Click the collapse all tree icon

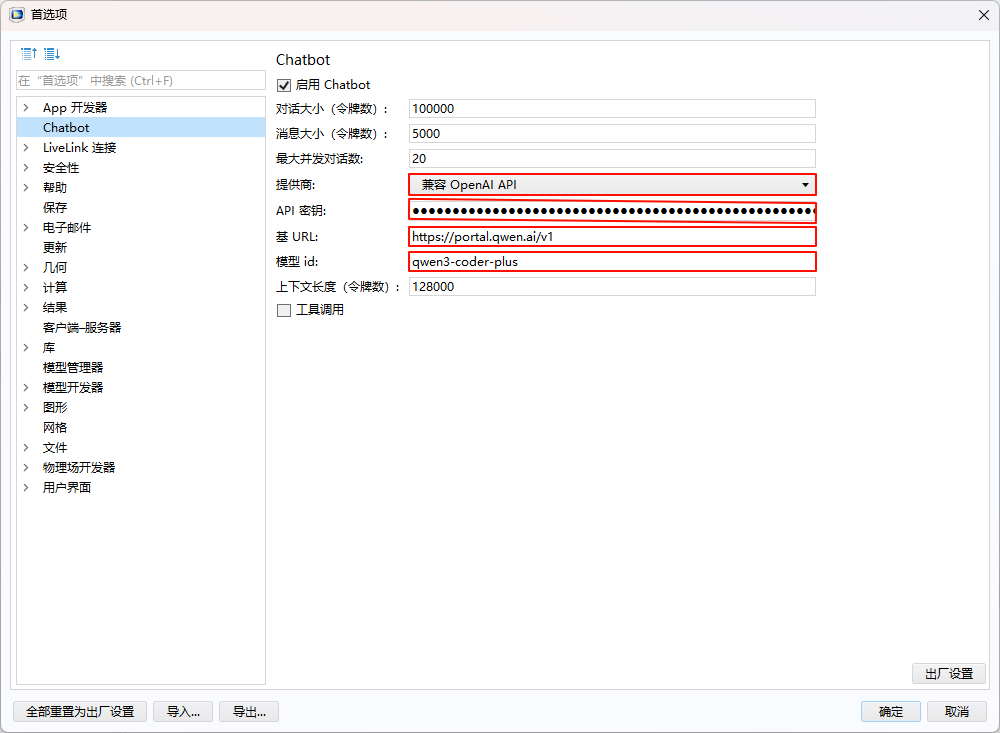tap(29, 54)
